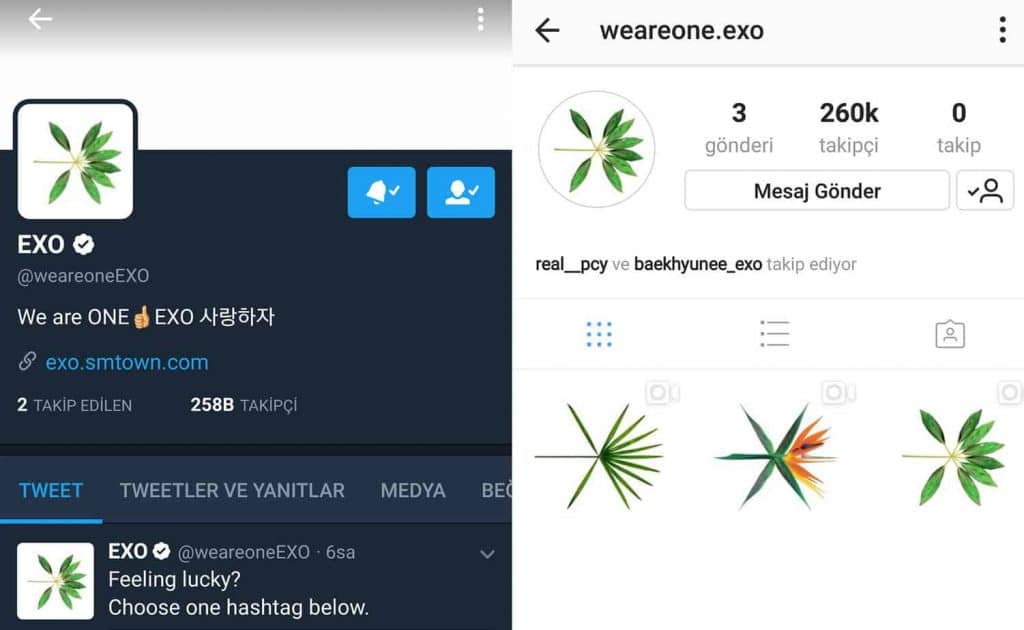Switch to the MEDYA tab

pyautogui.click(x=413, y=490)
